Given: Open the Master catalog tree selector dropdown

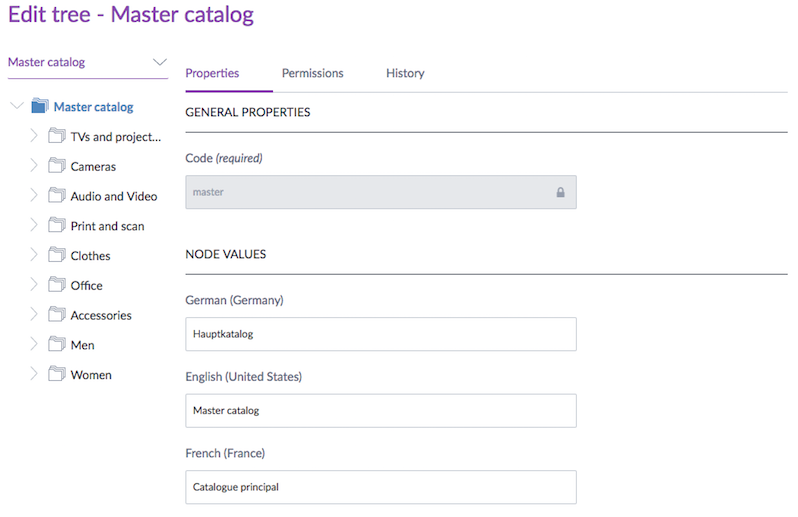Looking at the screenshot, I should 159,62.
